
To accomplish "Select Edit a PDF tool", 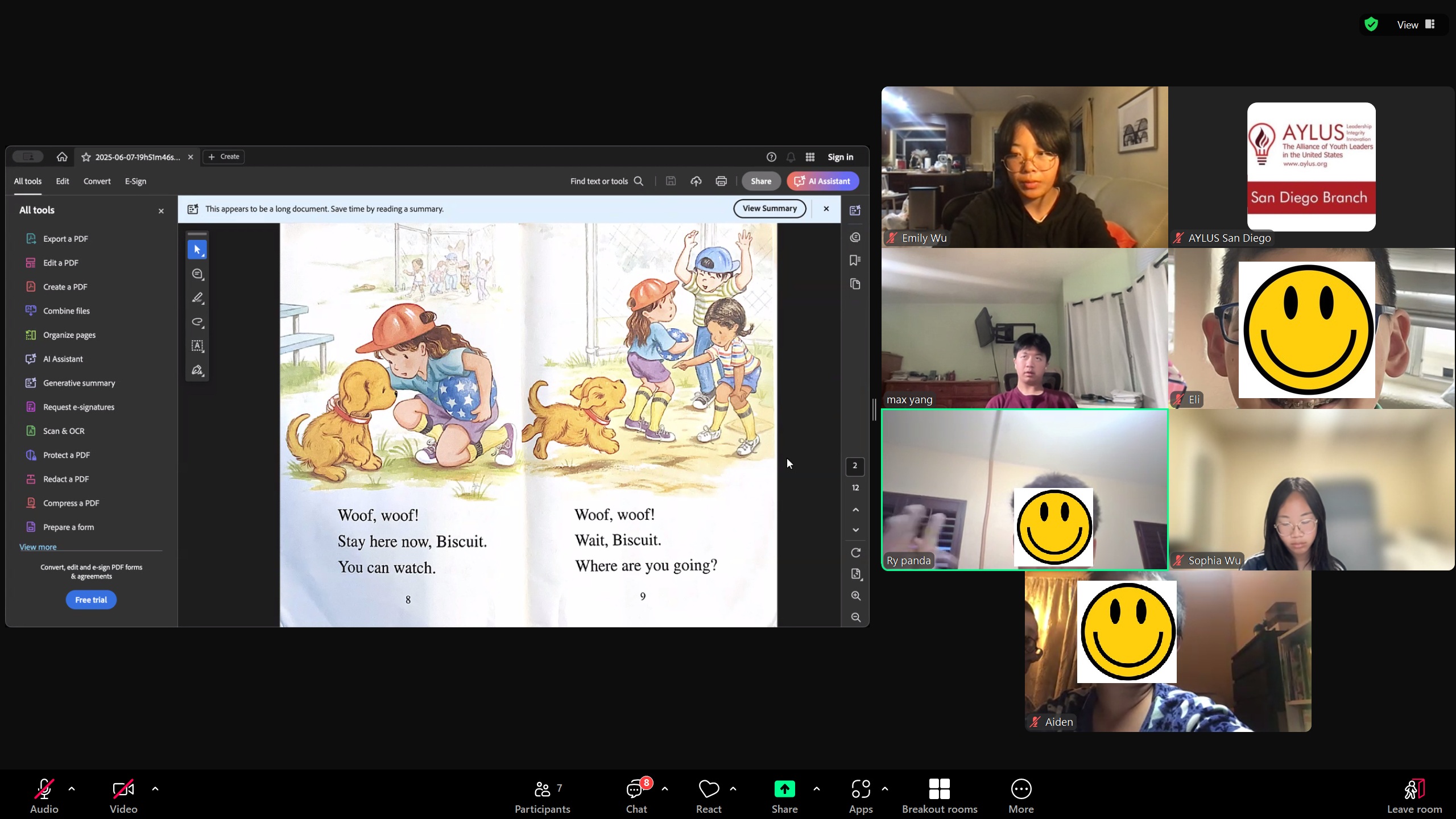I will click(x=52, y=263).
